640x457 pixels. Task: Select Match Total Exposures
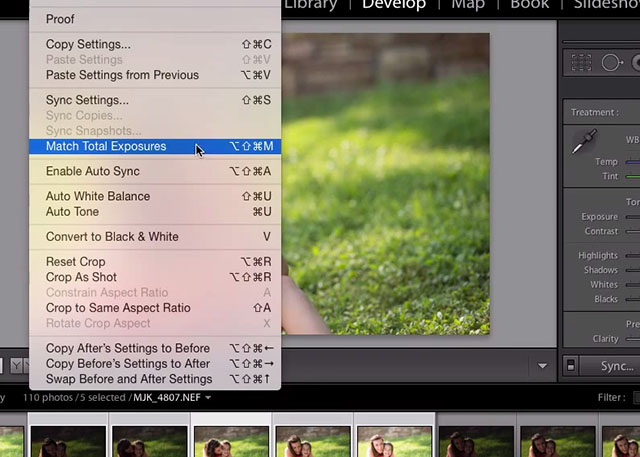pos(155,146)
